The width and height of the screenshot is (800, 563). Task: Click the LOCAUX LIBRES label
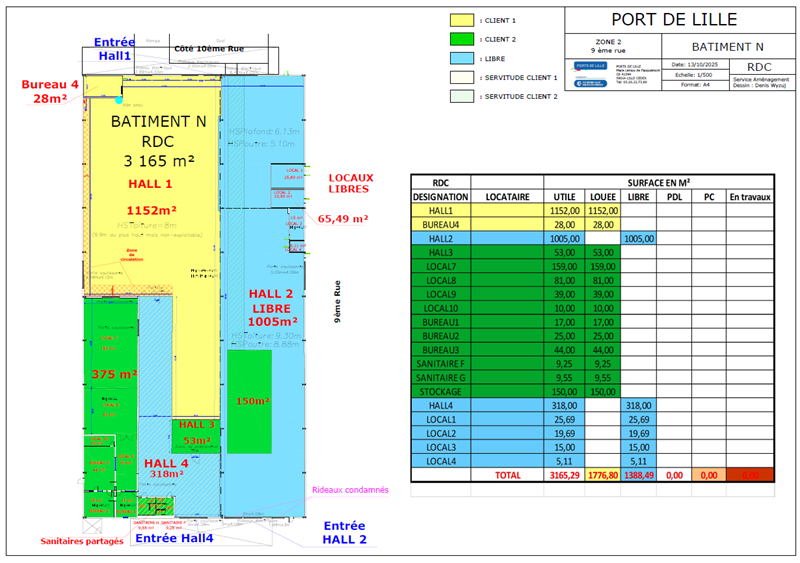point(349,183)
